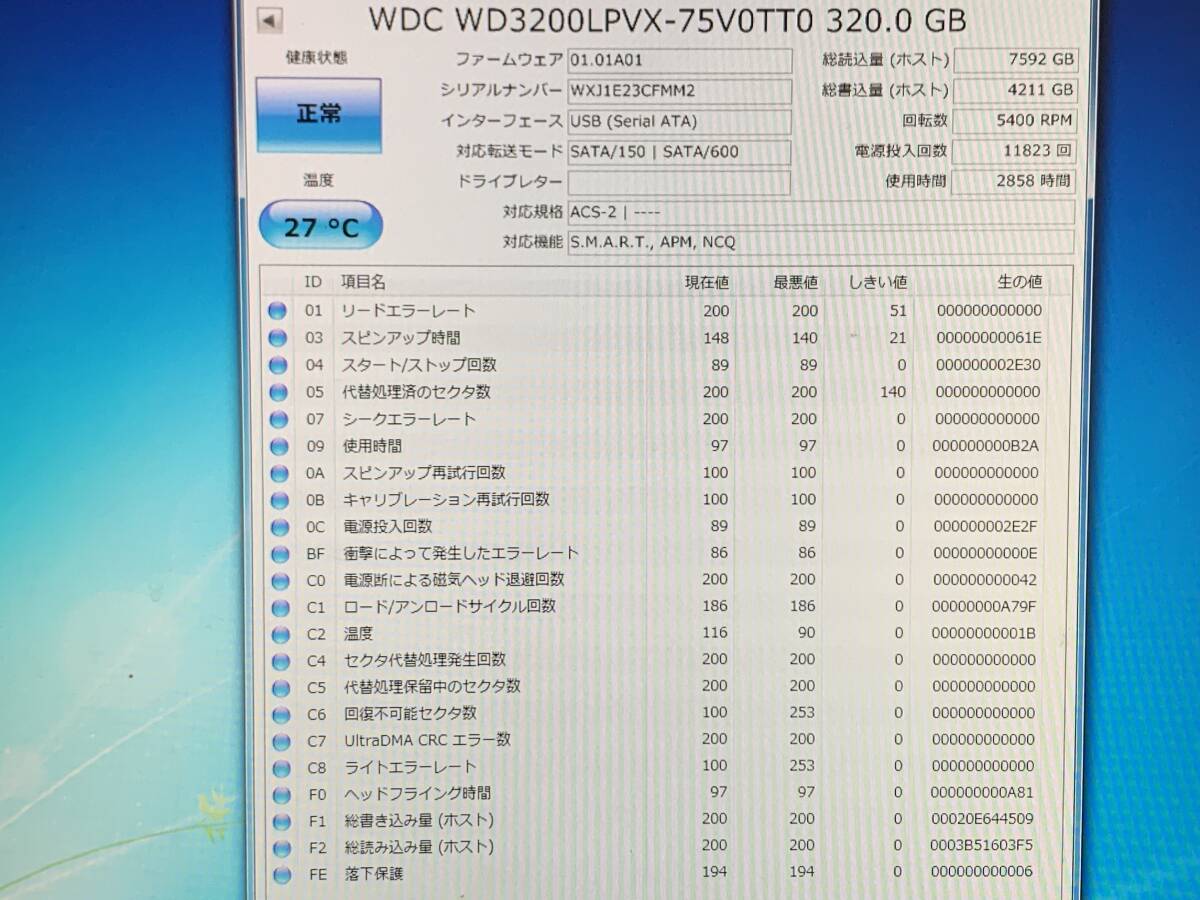Click status orb for リードエラーレート row
Viewport: 1200px width, 900px height.
point(277,311)
